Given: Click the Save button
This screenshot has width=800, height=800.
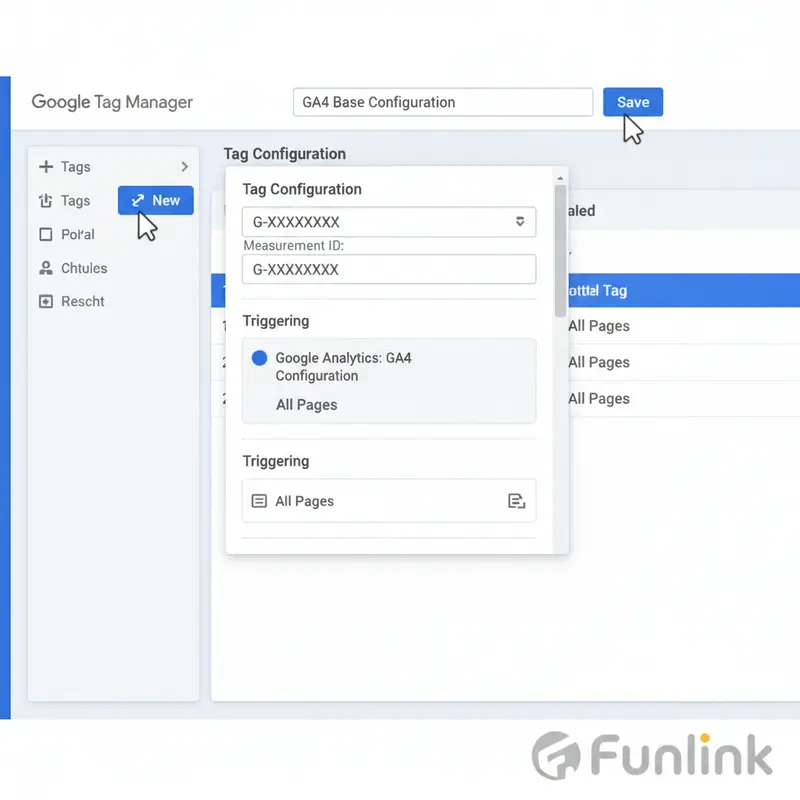Looking at the screenshot, I should tap(633, 102).
